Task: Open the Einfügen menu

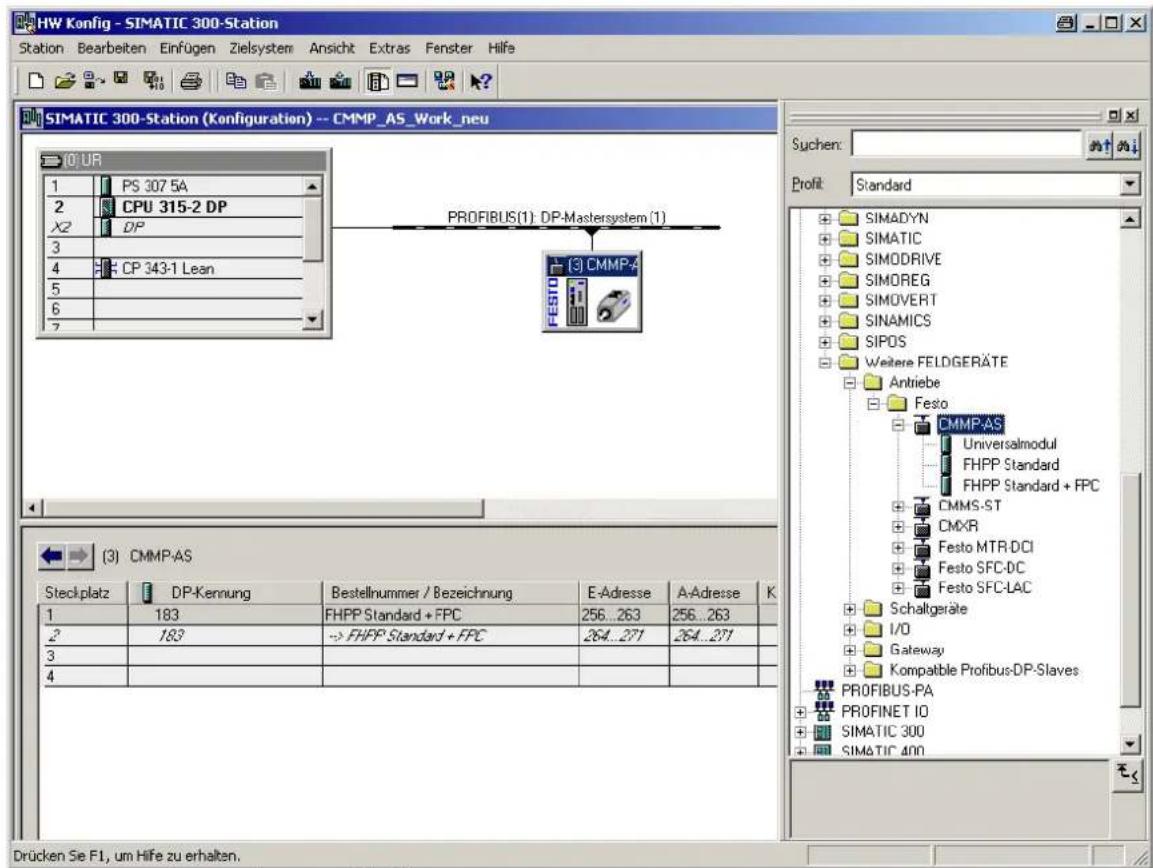Action: [x=188, y=49]
